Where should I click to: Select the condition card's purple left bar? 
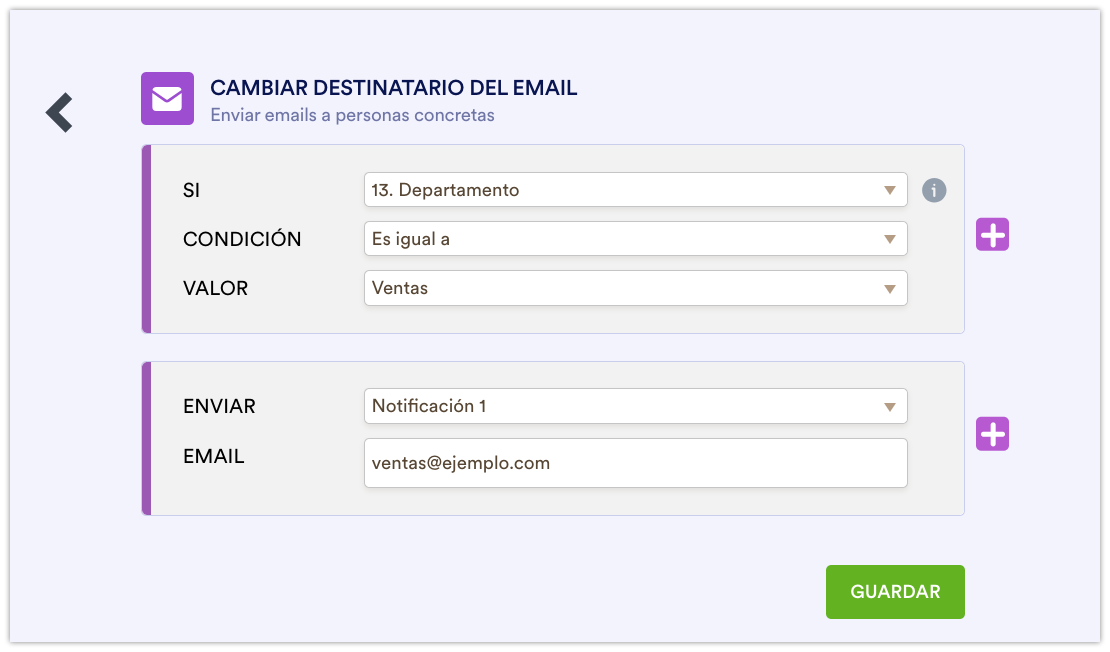[x=147, y=239]
